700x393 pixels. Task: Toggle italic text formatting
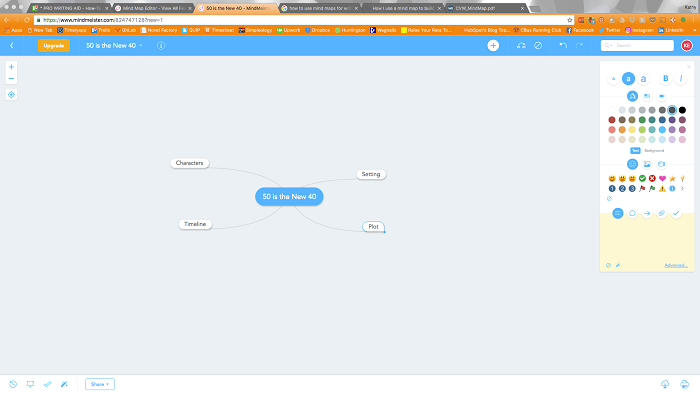point(681,79)
